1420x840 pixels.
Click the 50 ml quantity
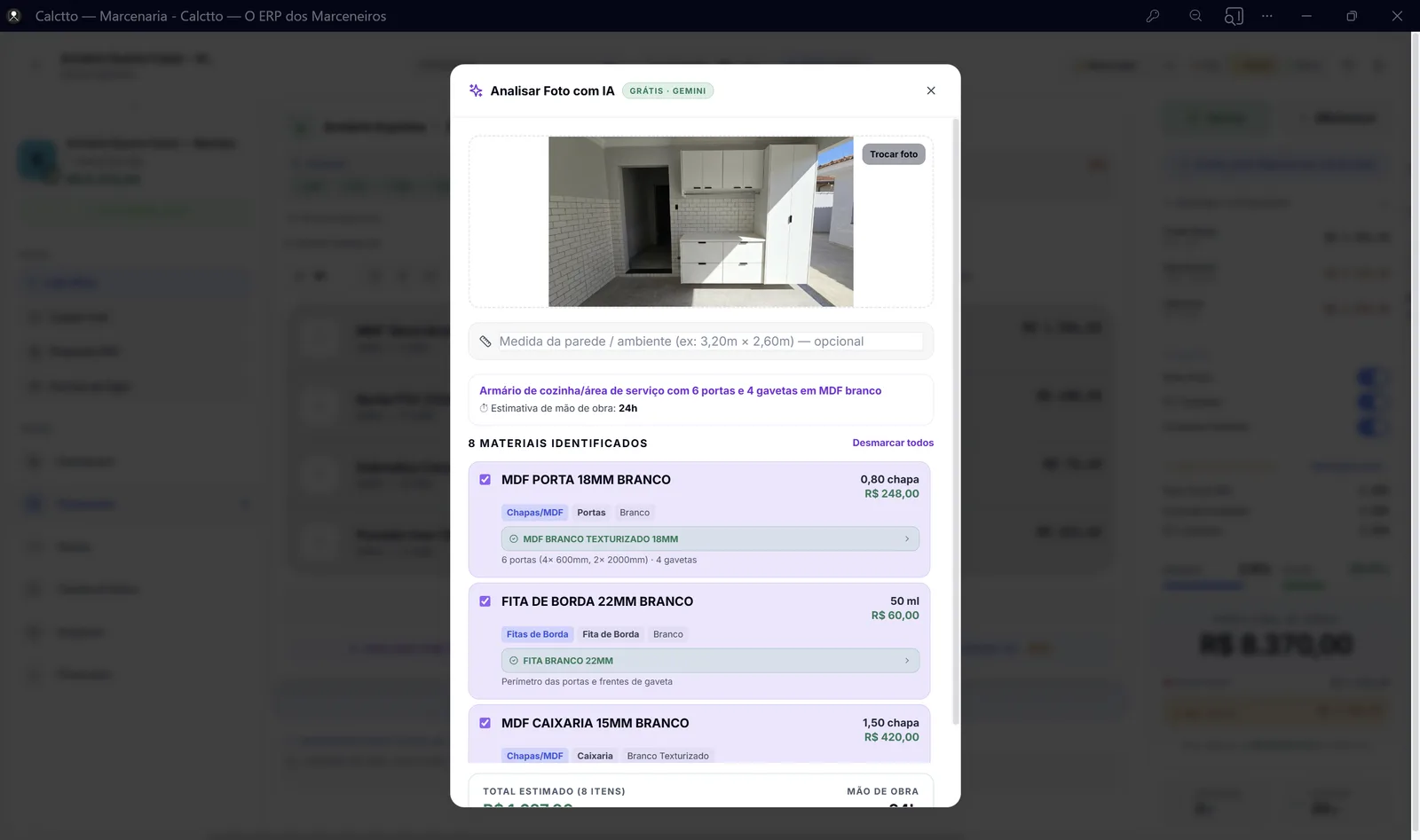[x=904, y=601]
